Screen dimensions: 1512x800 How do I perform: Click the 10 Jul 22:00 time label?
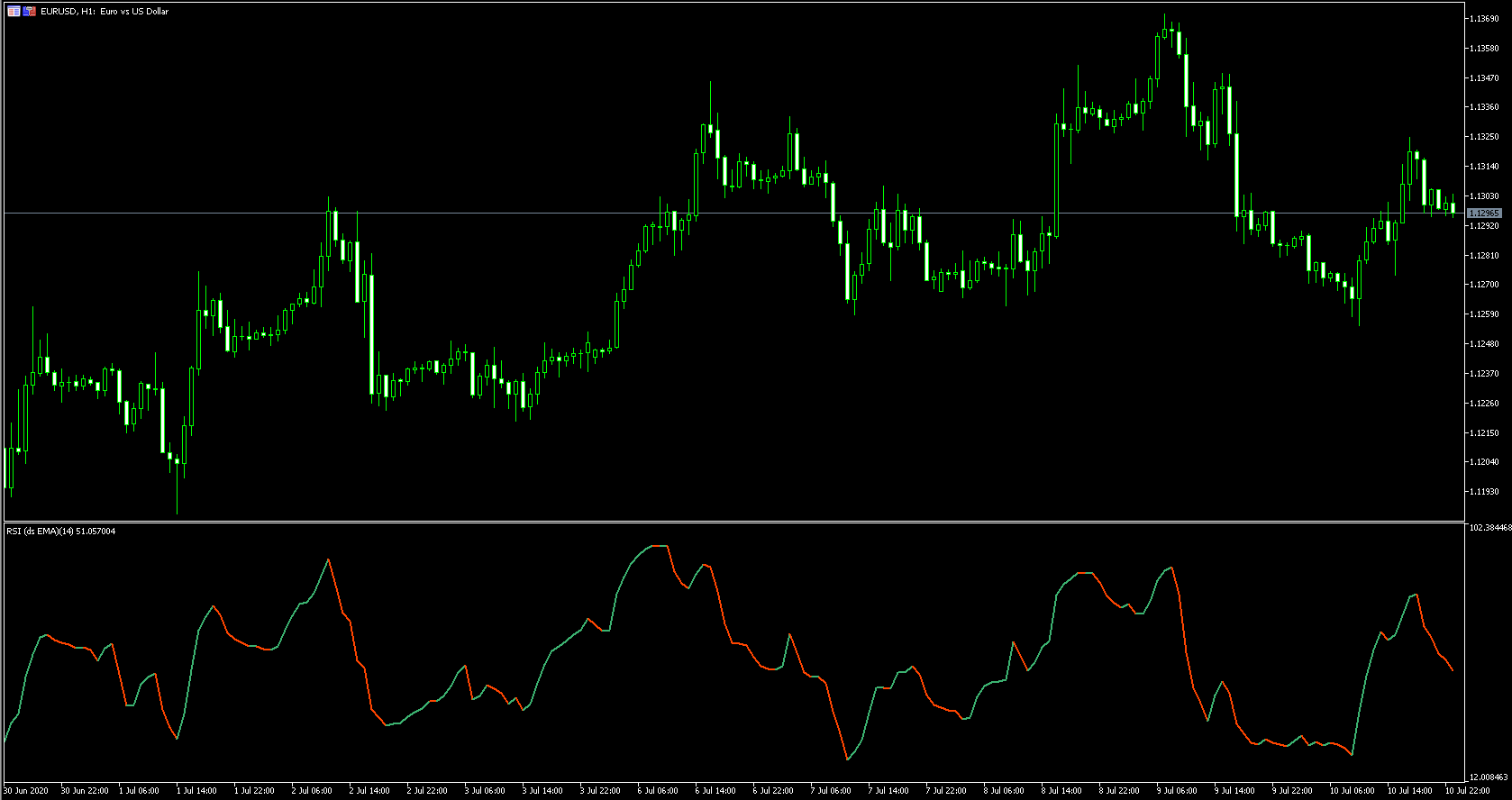coord(1468,791)
